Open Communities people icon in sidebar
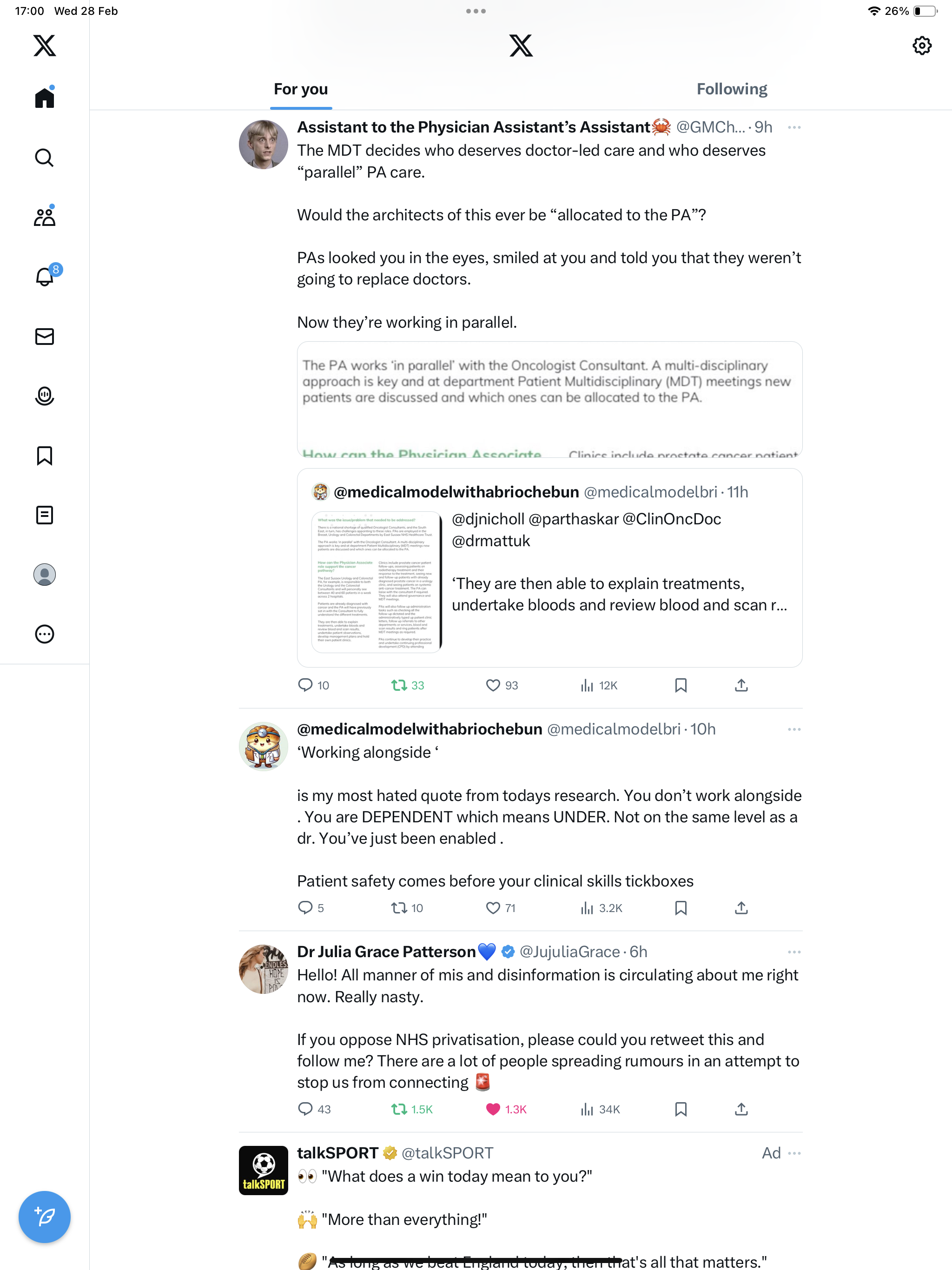Screen dimensions: 952x1270 pyautogui.click(x=44, y=217)
